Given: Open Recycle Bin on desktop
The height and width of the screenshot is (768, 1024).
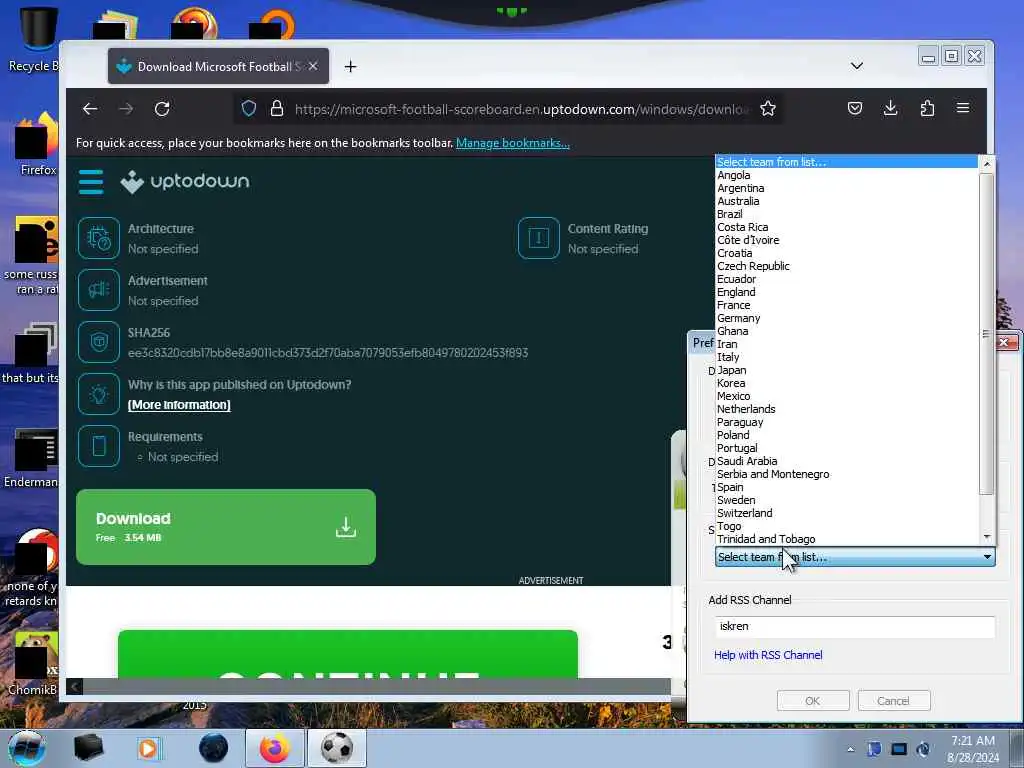Looking at the screenshot, I should (36, 38).
